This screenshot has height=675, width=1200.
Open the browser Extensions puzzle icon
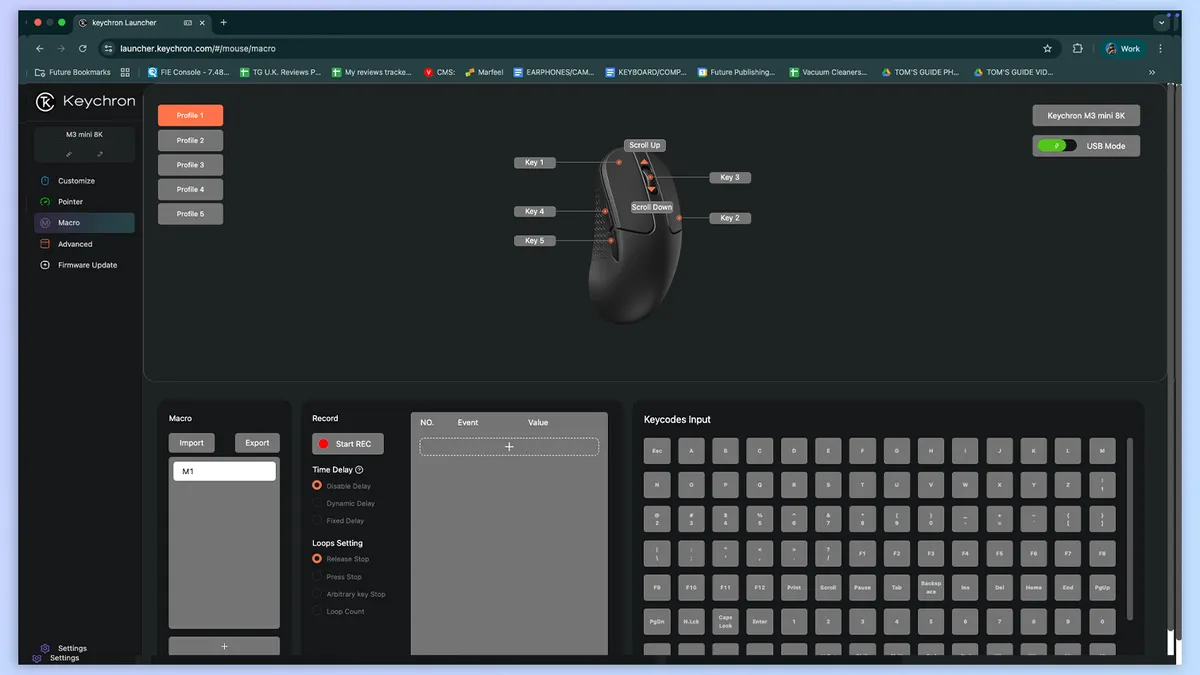[1077, 48]
